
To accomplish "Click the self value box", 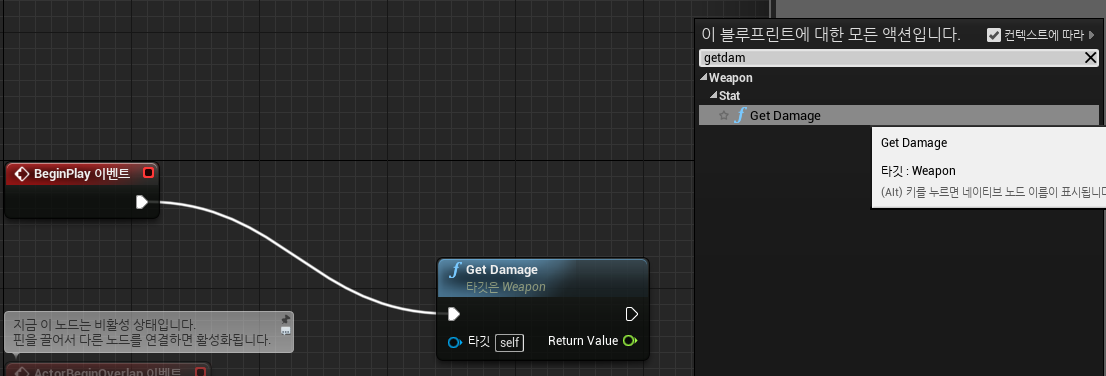I will coord(509,343).
